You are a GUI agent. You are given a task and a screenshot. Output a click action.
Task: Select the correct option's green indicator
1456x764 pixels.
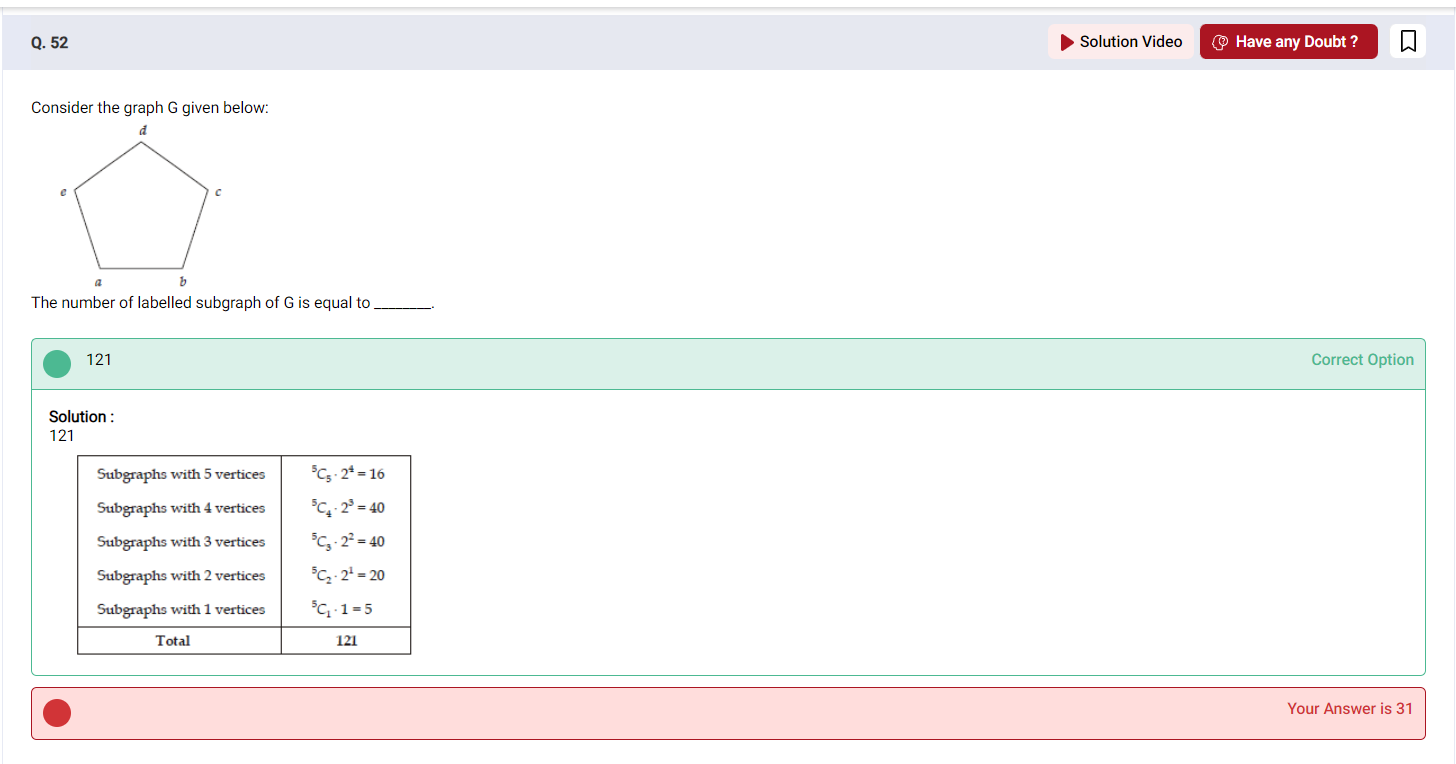click(x=57, y=363)
